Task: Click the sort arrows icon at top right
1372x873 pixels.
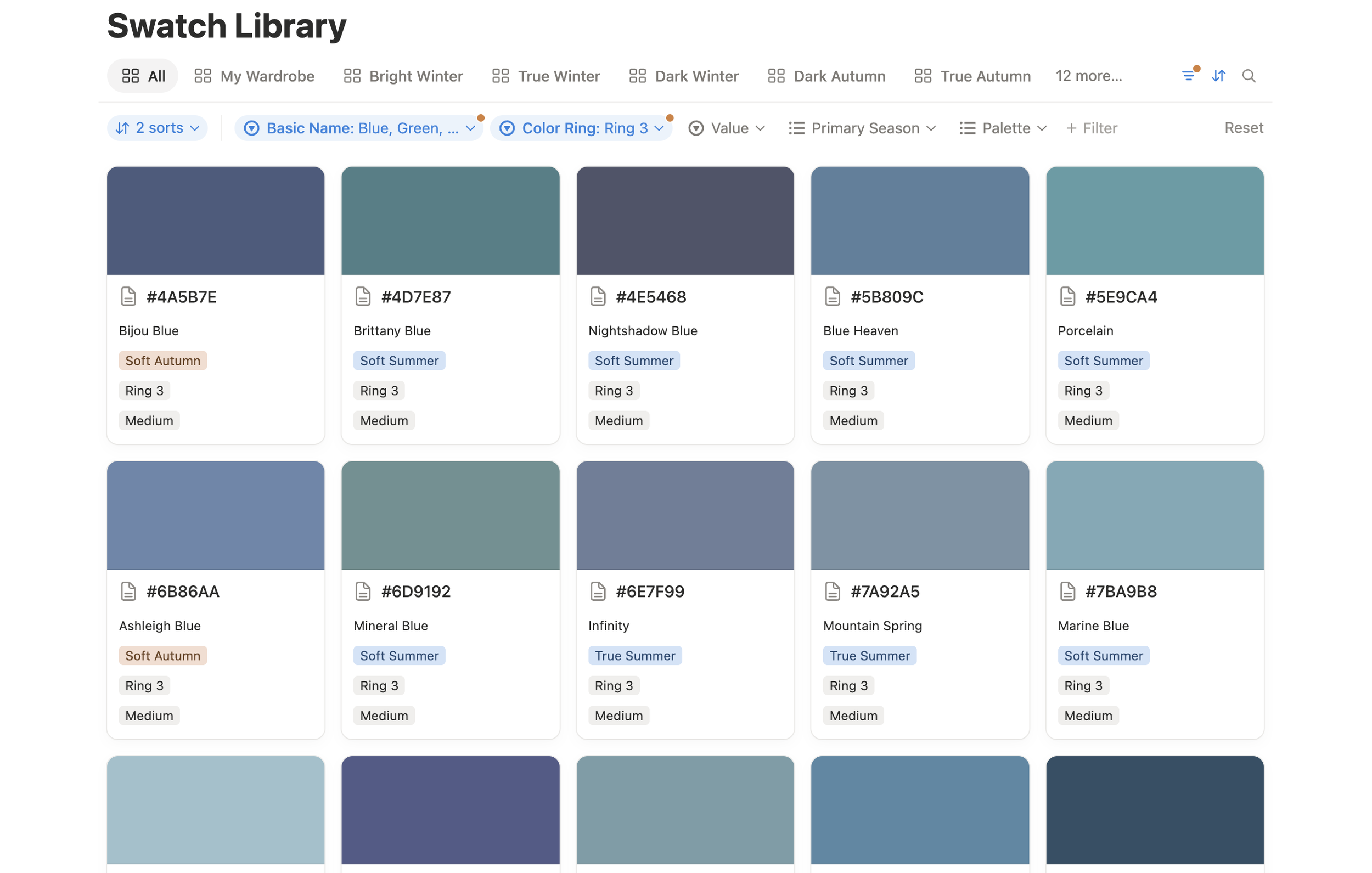Action: point(1219,76)
